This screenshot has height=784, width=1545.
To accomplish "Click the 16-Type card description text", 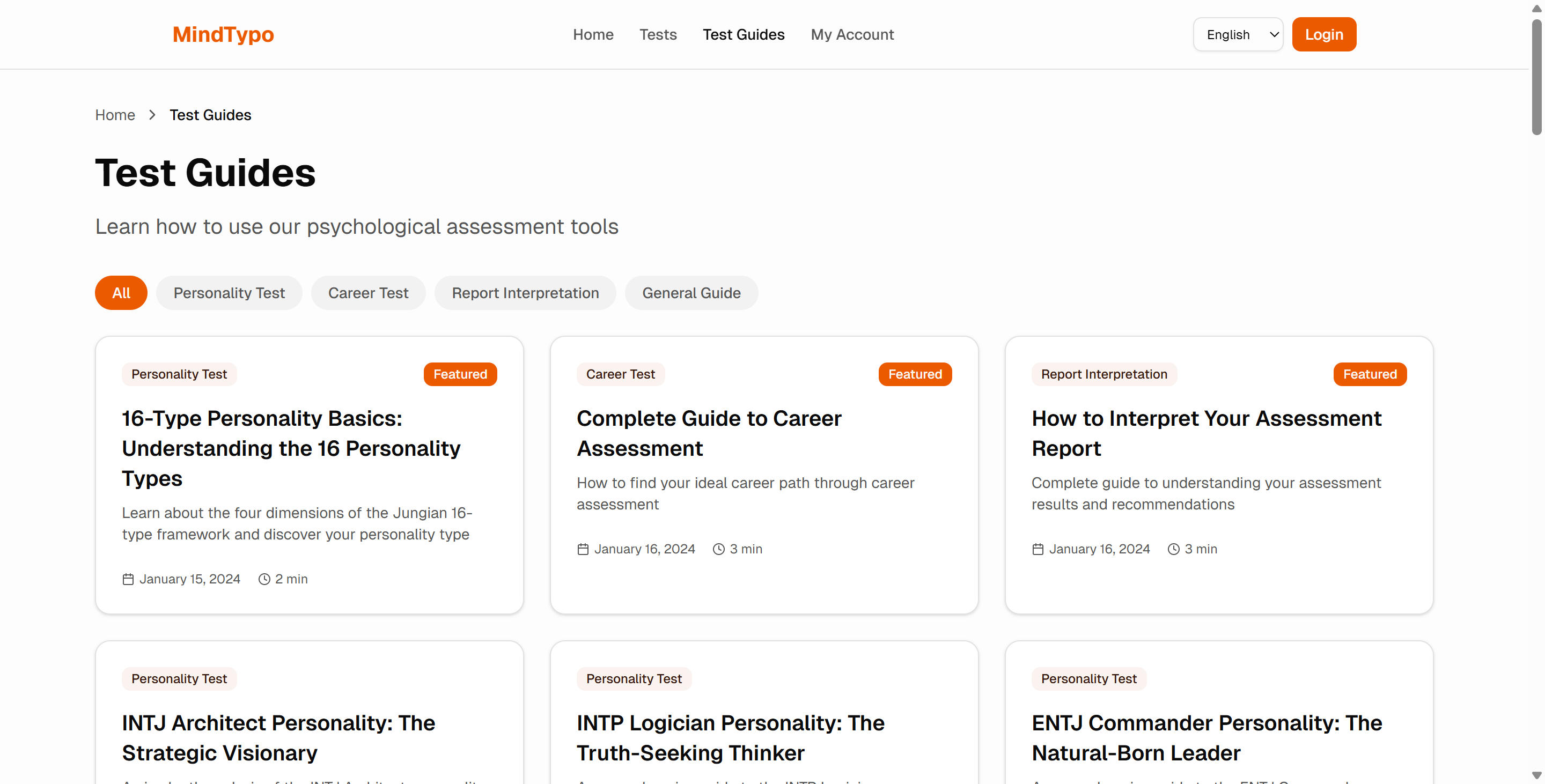I will pyautogui.click(x=297, y=523).
